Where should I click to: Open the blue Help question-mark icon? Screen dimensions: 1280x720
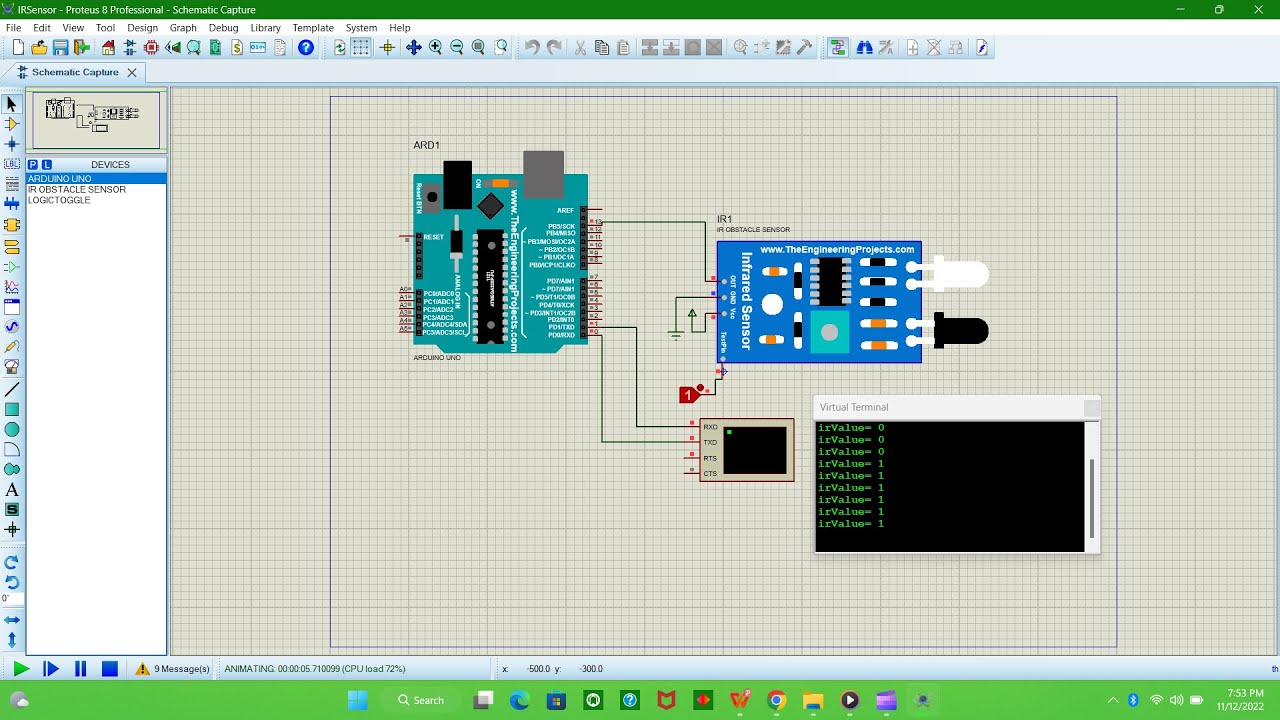click(306, 47)
